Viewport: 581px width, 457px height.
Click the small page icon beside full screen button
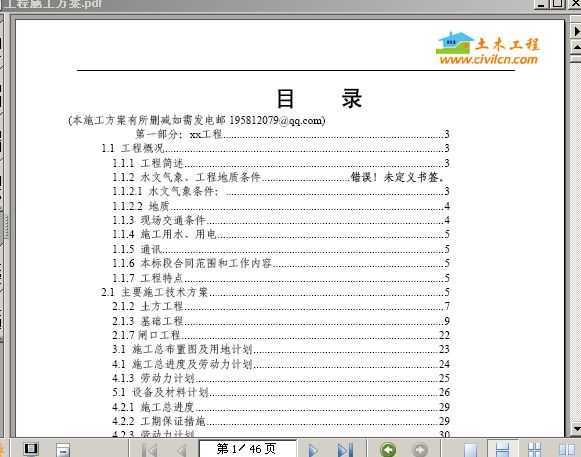(x=63, y=450)
